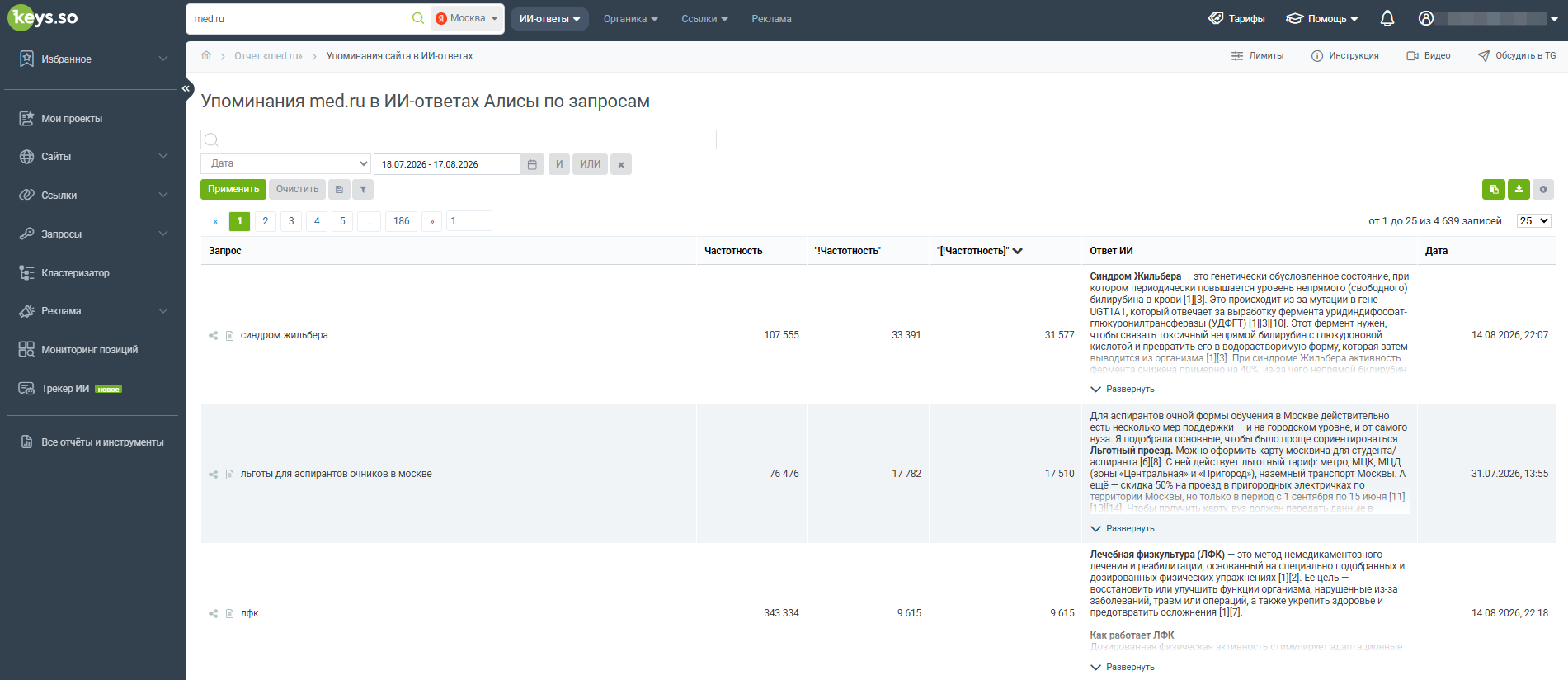Open the calendar date picker
This screenshot has height=680, width=1568.
[x=532, y=164]
